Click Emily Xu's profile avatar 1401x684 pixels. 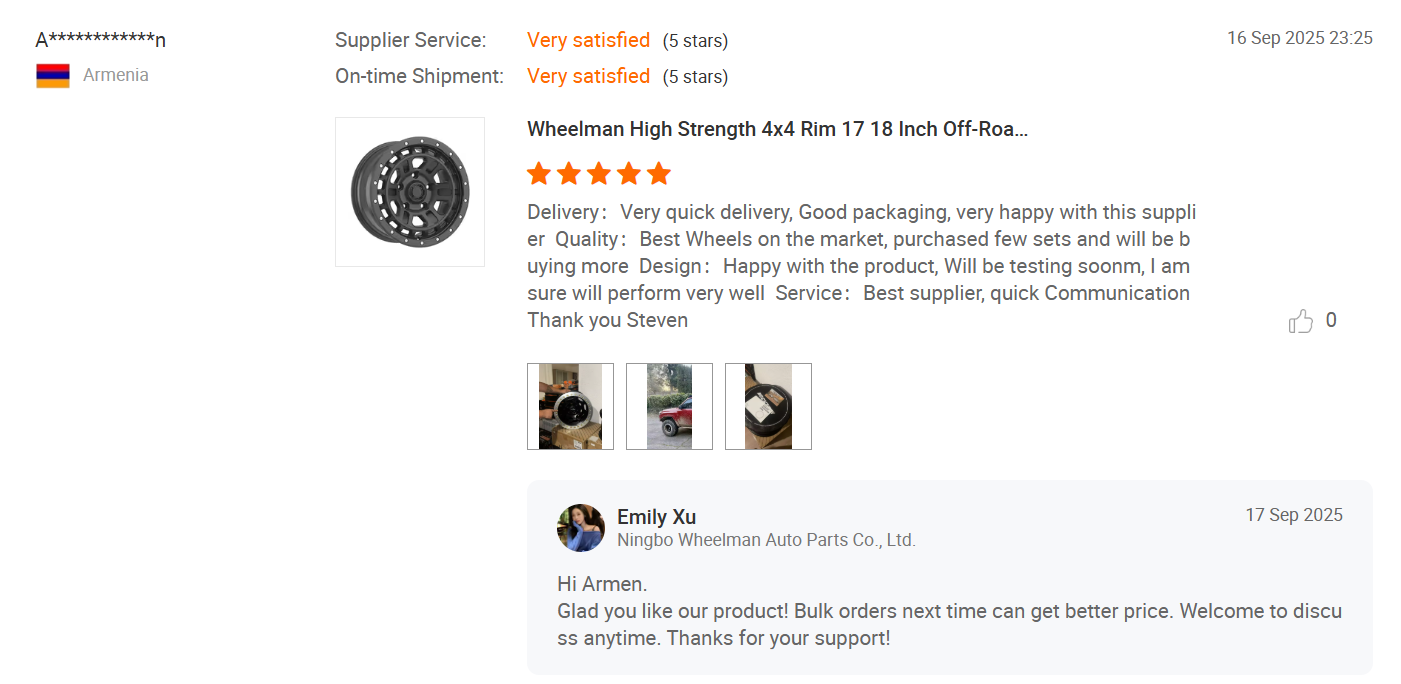click(581, 528)
